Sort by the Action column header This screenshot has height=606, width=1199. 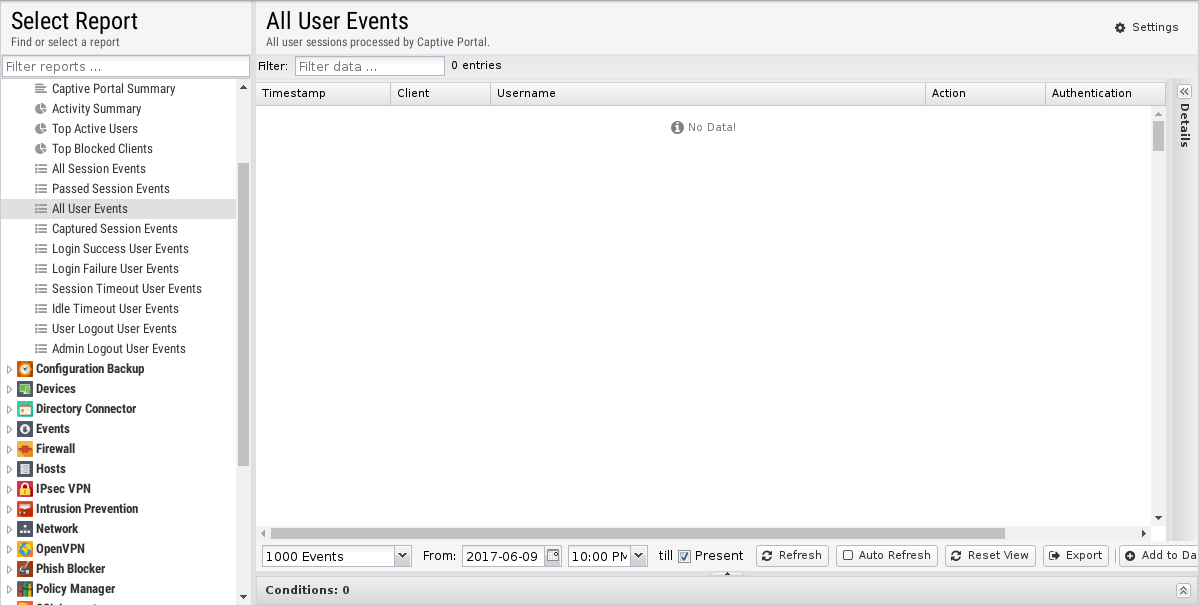point(985,93)
